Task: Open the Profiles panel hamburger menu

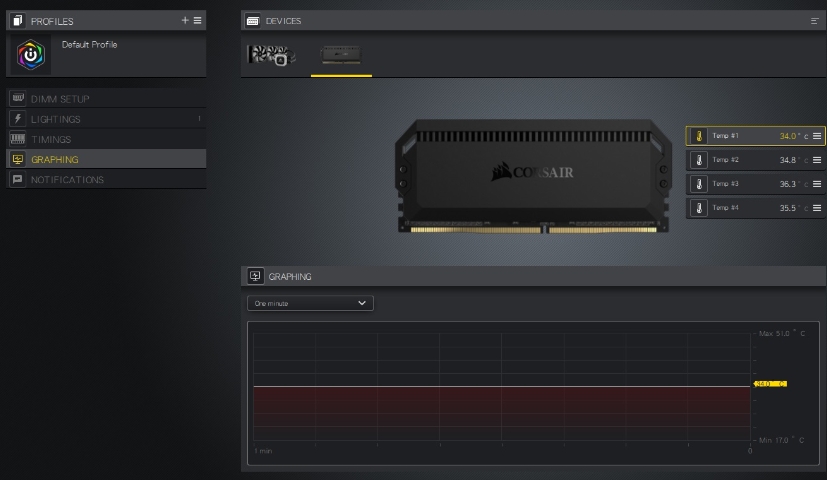Action: pos(197,20)
